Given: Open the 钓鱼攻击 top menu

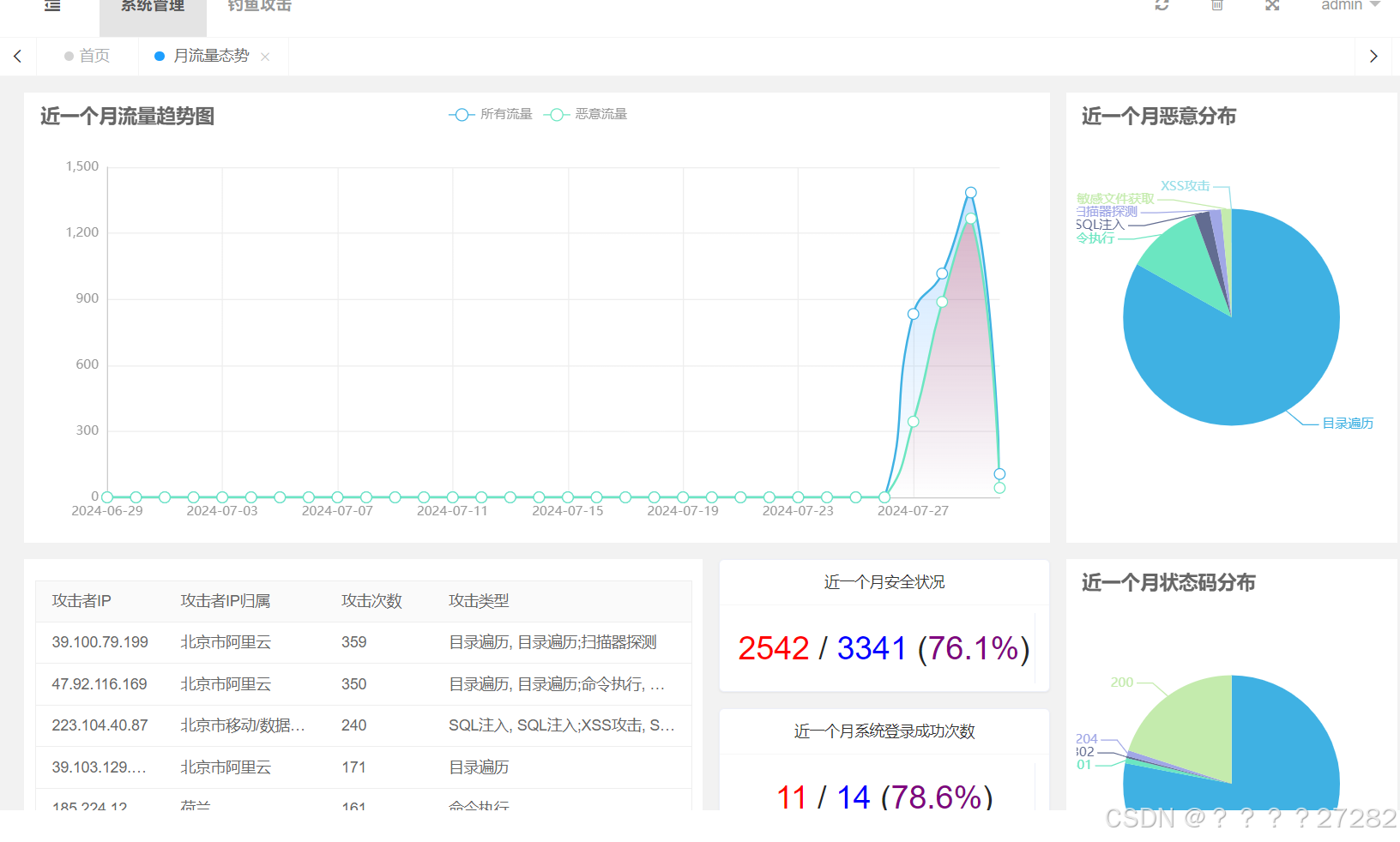Looking at the screenshot, I should (260, 6).
